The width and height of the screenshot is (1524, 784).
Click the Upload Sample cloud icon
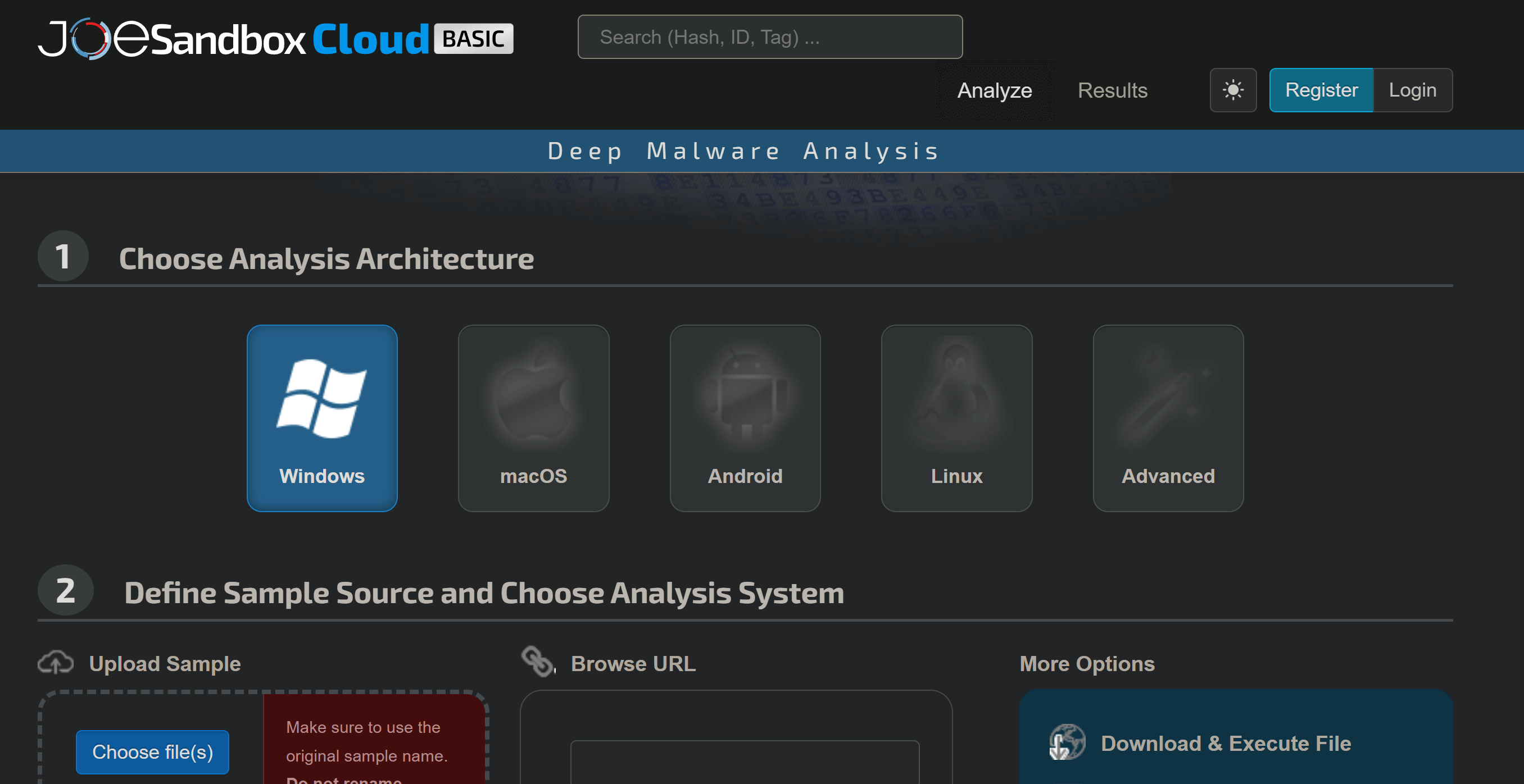(x=56, y=663)
